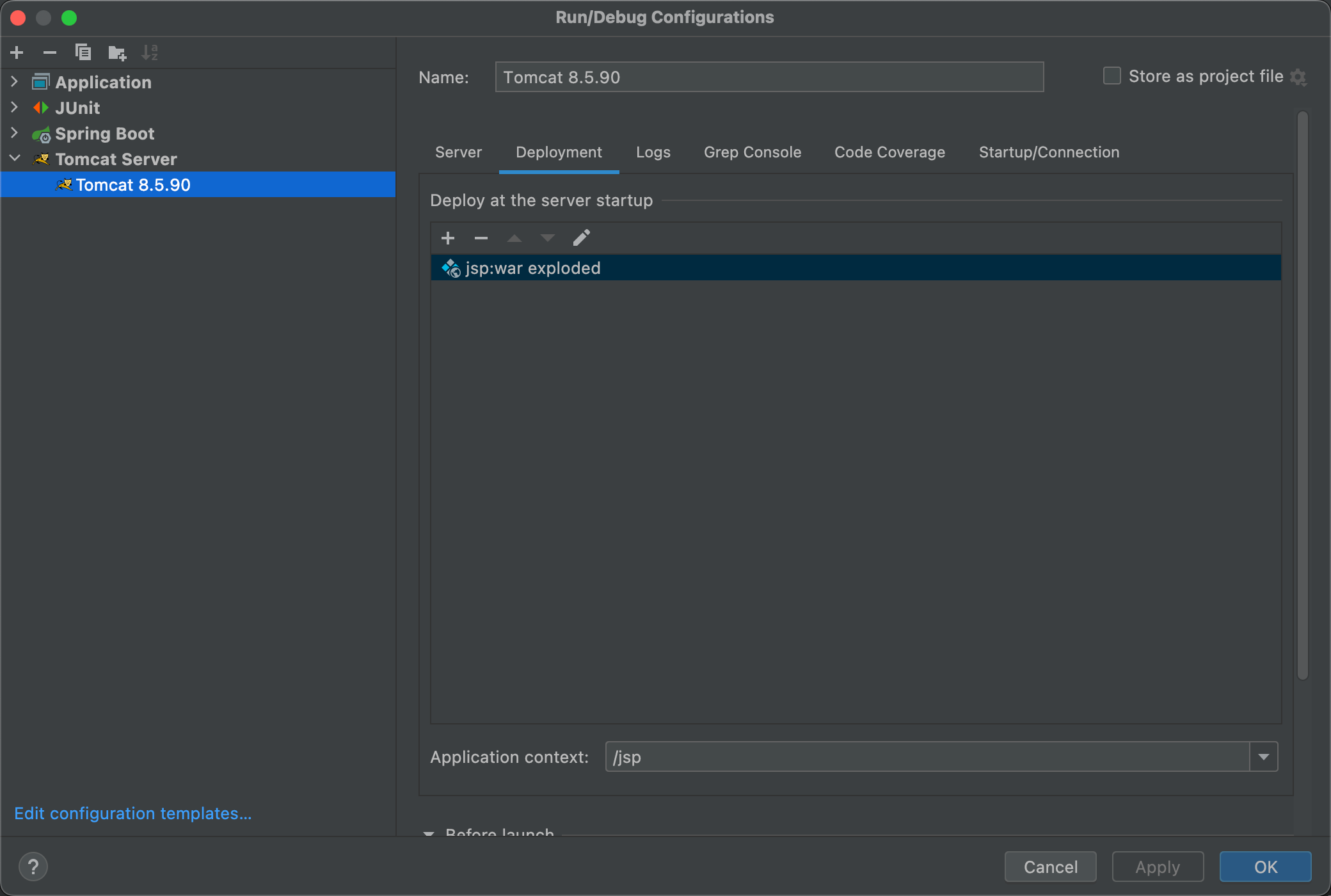Remove the selected run configuration
Screen dimensions: 1331x896
tap(50, 52)
